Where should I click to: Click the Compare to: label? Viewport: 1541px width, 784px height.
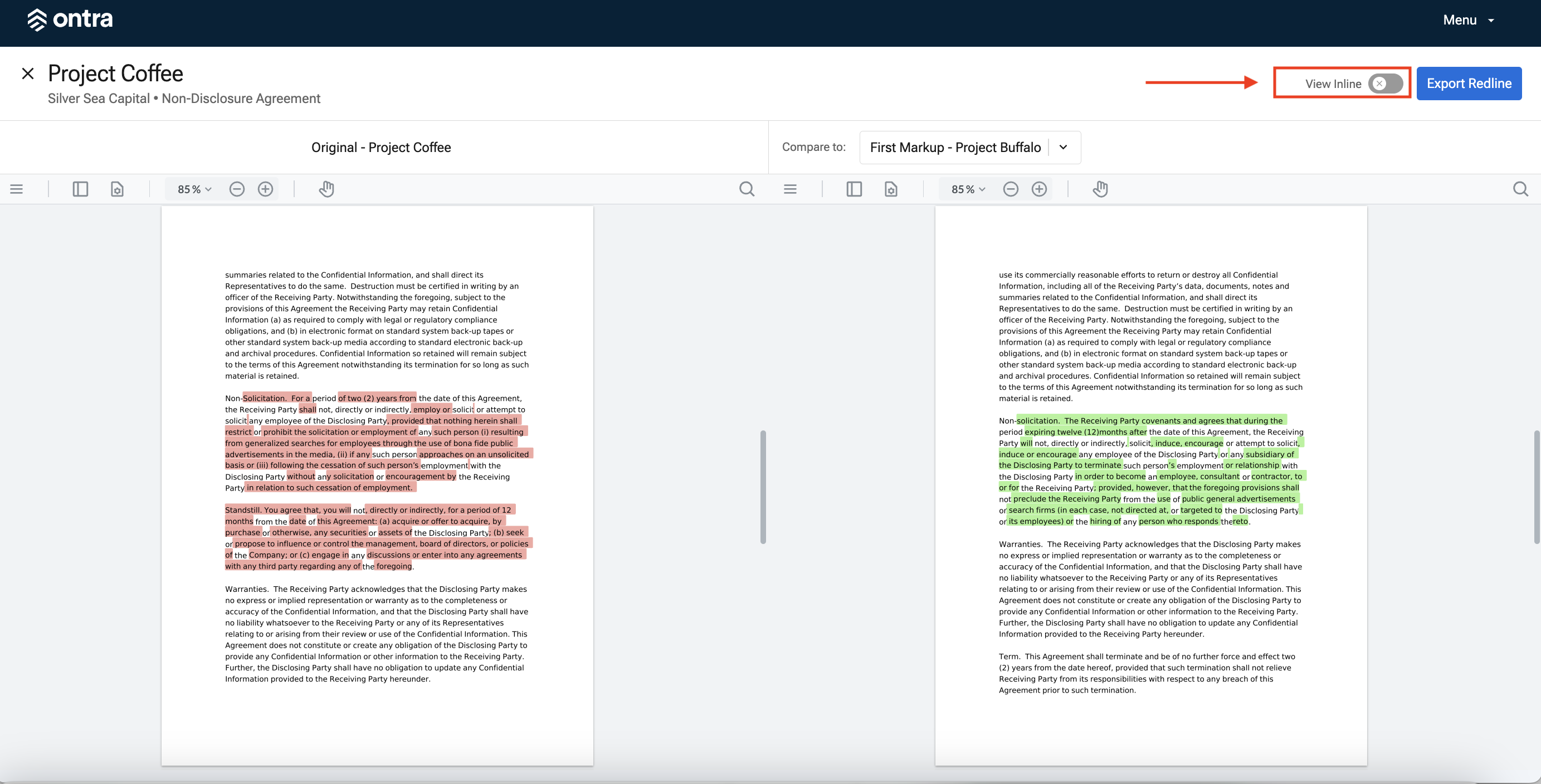coord(813,147)
